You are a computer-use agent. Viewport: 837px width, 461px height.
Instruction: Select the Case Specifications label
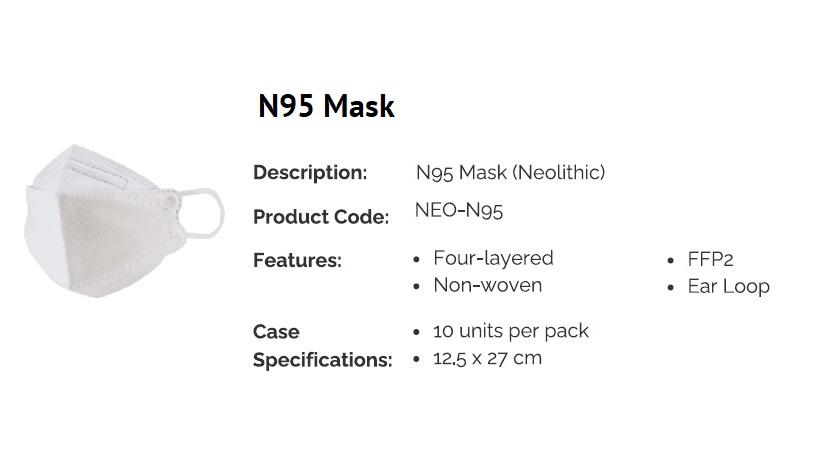(x=322, y=346)
